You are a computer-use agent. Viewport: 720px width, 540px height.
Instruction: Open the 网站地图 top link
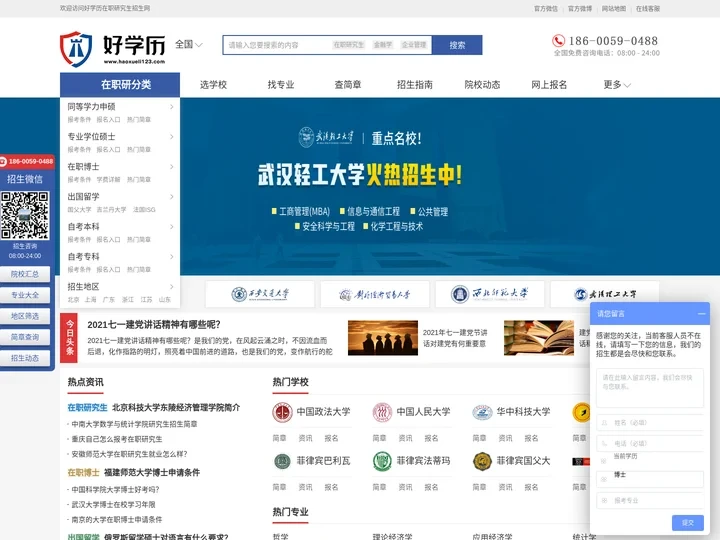click(614, 8)
